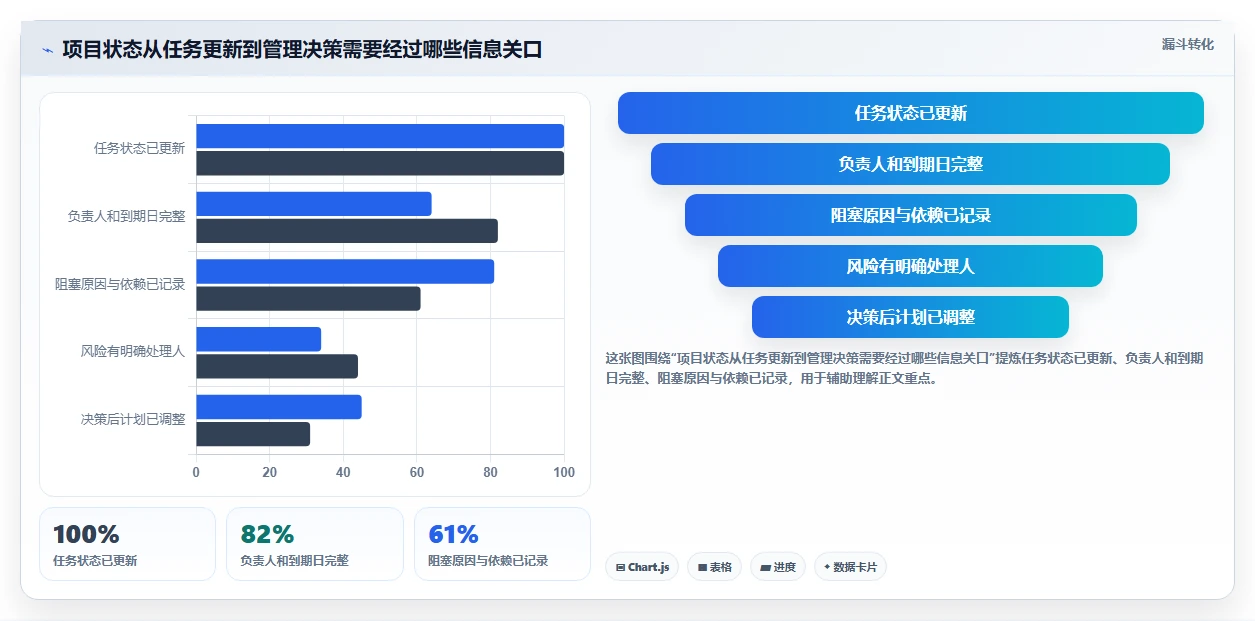1255x621 pixels.
Task: Select the 进度 tag label
Action: pos(785,567)
